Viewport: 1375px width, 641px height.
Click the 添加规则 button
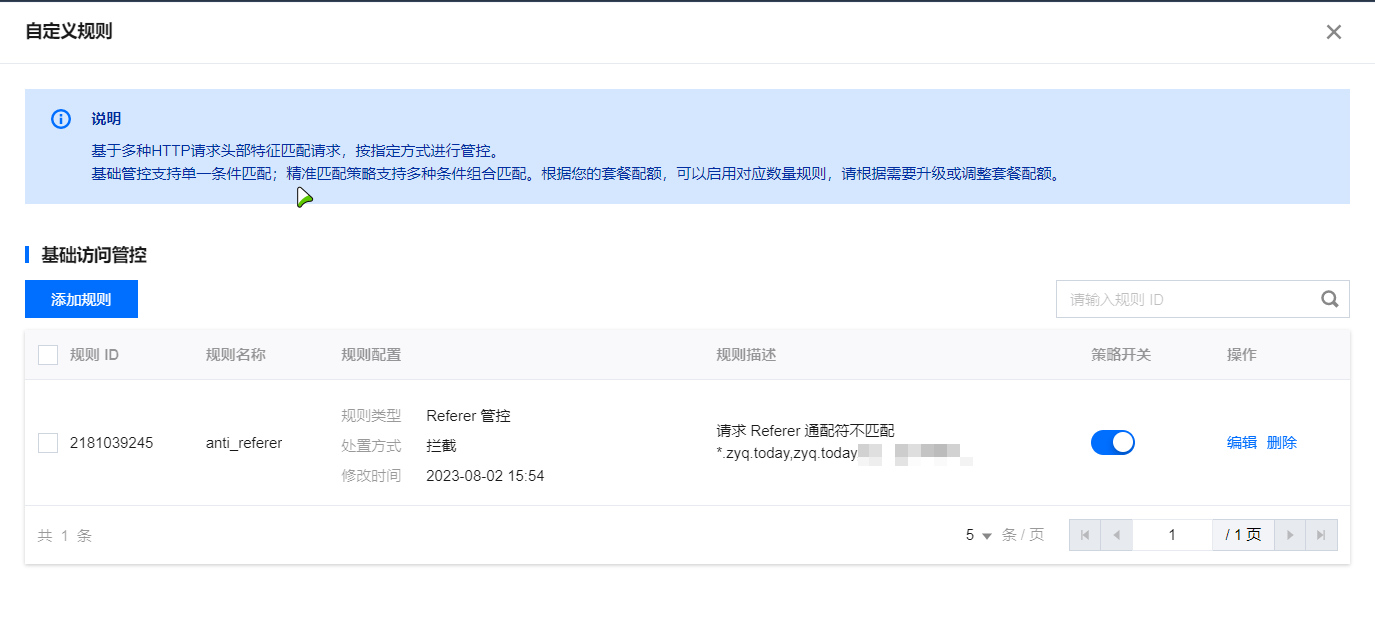(x=81, y=299)
